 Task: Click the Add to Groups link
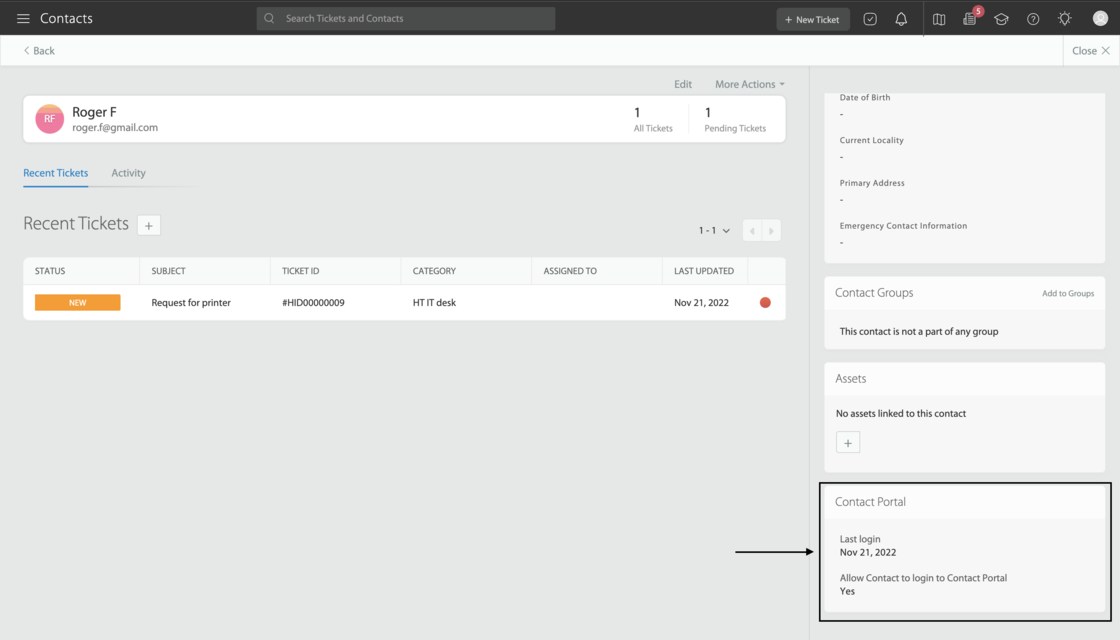pyautogui.click(x=1067, y=293)
